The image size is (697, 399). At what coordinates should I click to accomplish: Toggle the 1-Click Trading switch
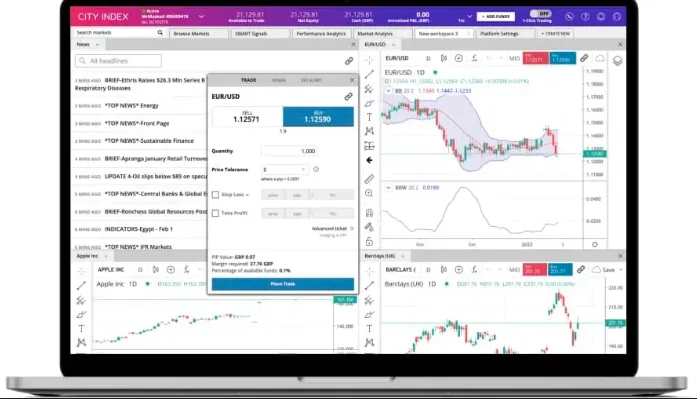pyautogui.click(x=540, y=14)
